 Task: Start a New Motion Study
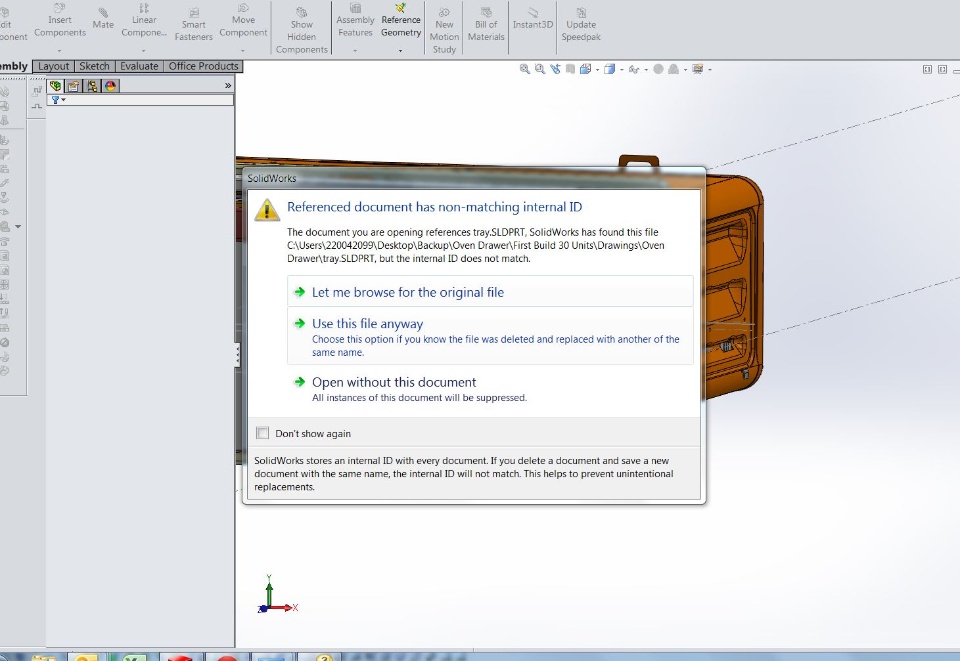point(444,31)
